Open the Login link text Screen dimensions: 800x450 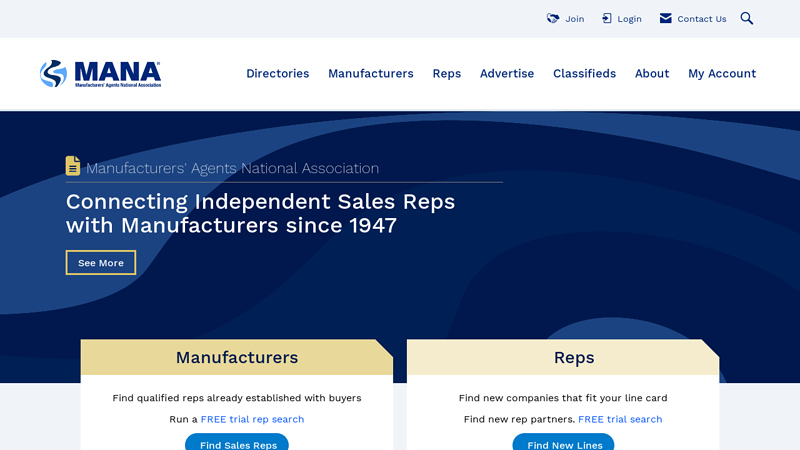pyautogui.click(x=630, y=19)
